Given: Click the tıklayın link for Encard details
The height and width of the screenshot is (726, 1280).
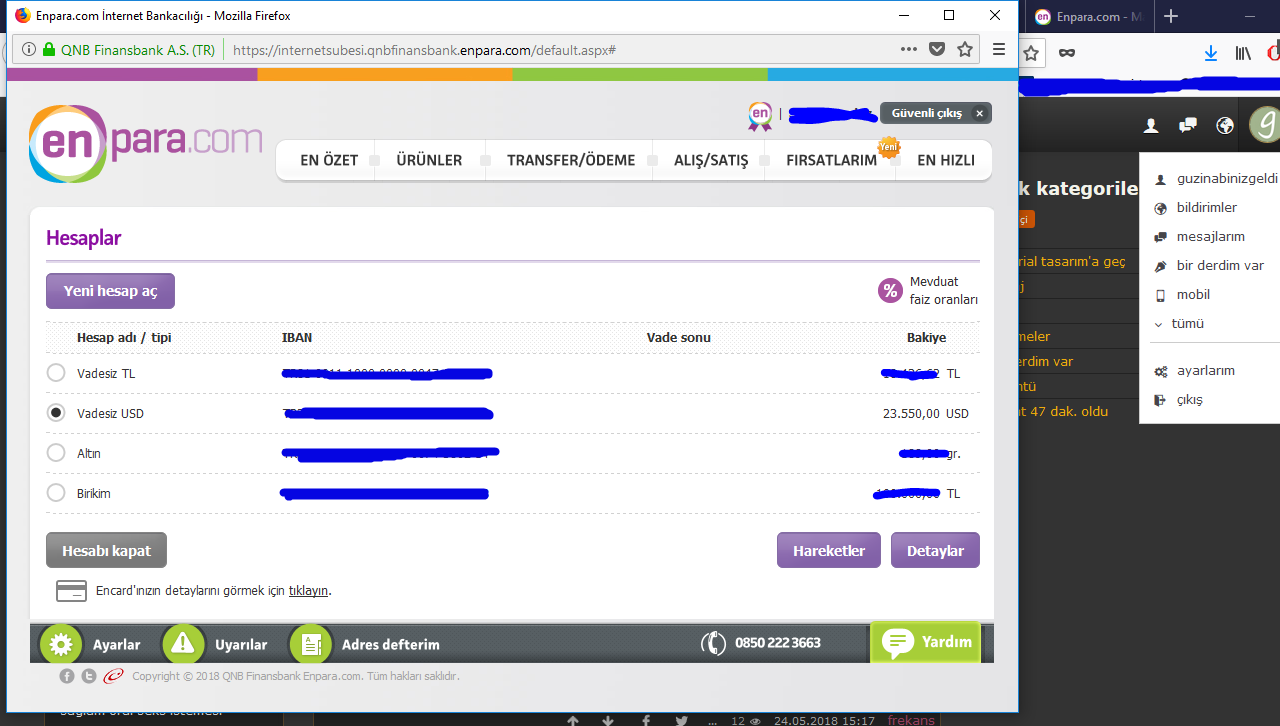Looking at the screenshot, I should [308, 591].
